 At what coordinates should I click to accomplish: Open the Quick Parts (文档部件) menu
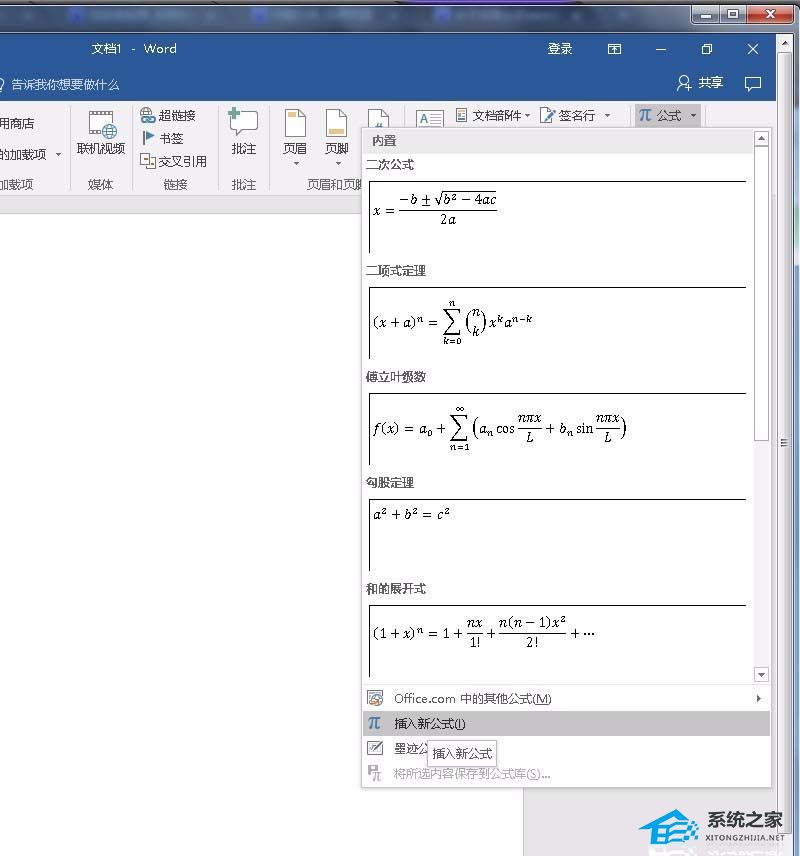493,115
